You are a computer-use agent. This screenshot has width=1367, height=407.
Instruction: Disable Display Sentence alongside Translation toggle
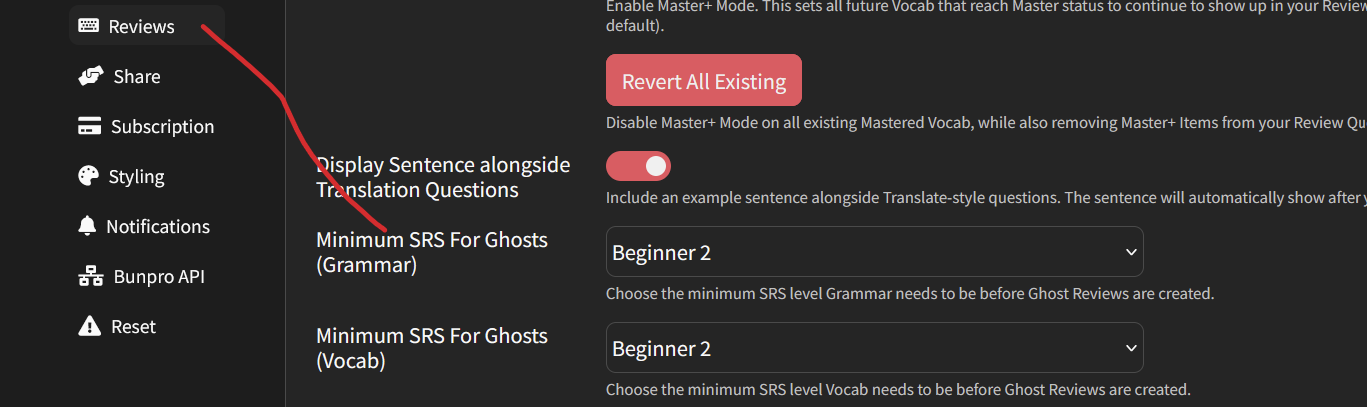coord(638,165)
